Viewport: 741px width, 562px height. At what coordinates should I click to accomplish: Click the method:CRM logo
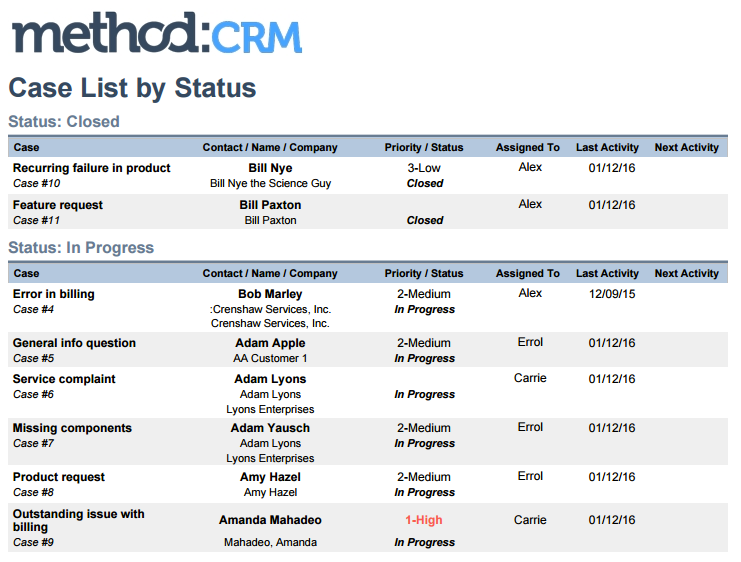[x=157, y=33]
